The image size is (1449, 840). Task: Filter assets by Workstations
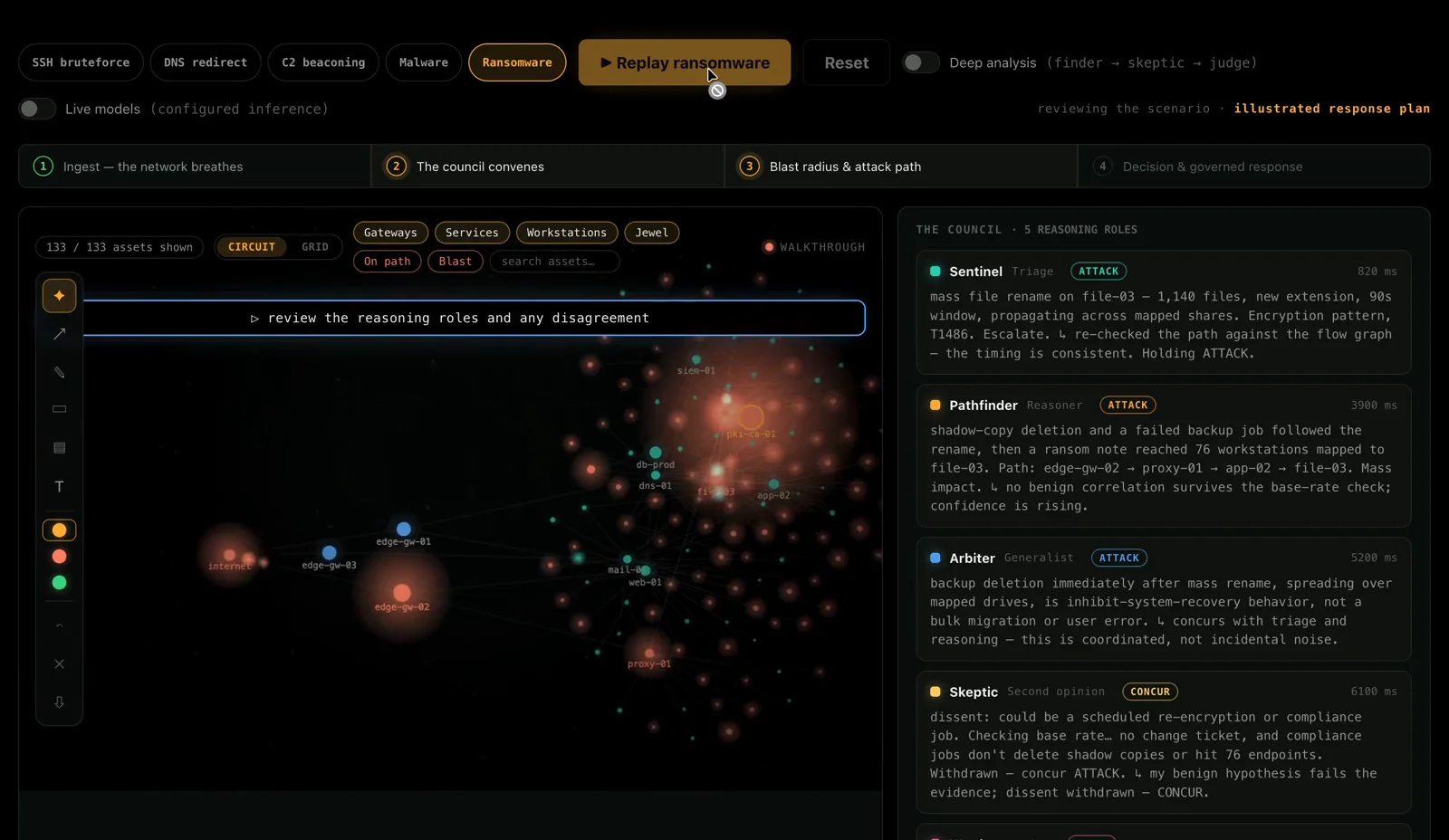coord(567,233)
